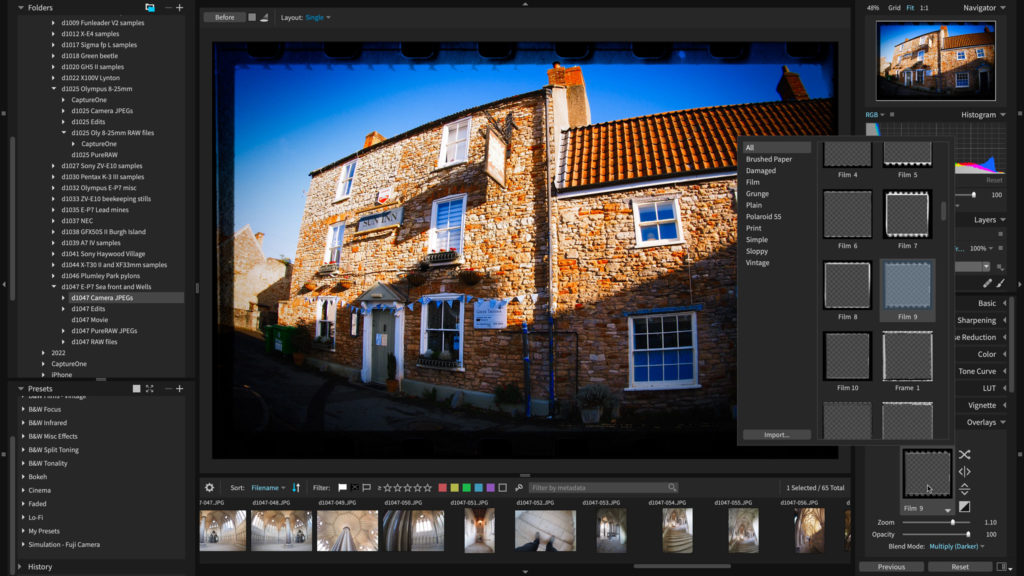1024x576 pixels.
Task: Filter by one star rating
Action: pyautogui.click(x=387, y=487)
